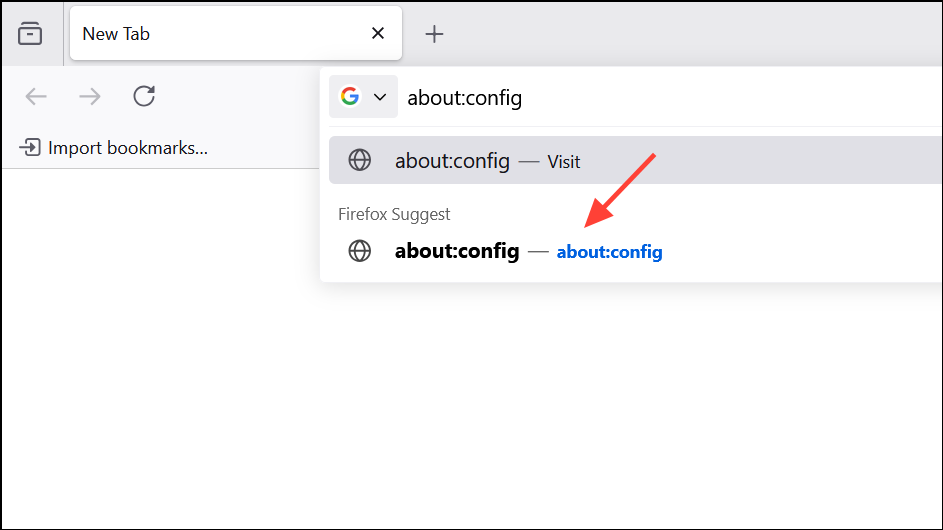Open a new tab with plus button
The image size is (943, 530).
click(x=434, y=34)
